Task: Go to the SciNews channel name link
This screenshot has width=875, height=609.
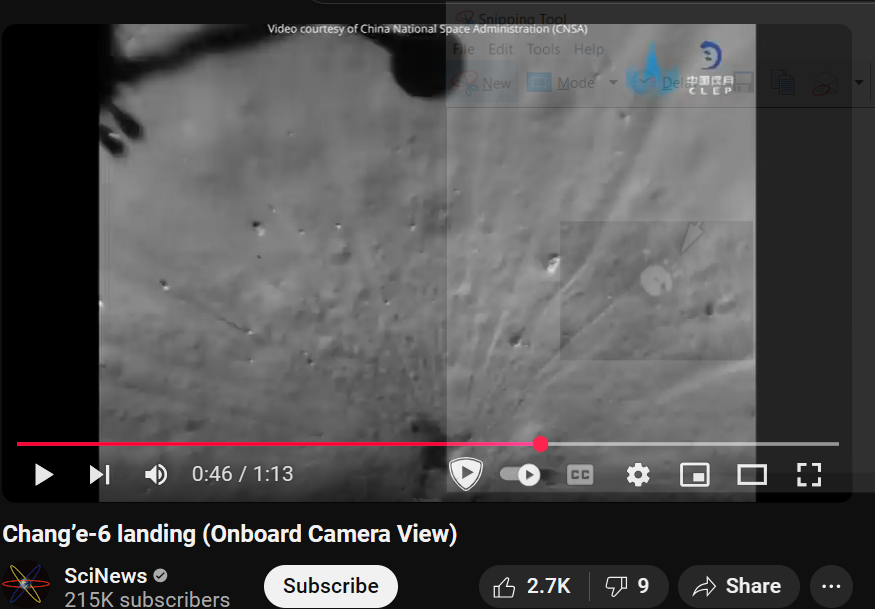Action: click(x=105, y=576)
